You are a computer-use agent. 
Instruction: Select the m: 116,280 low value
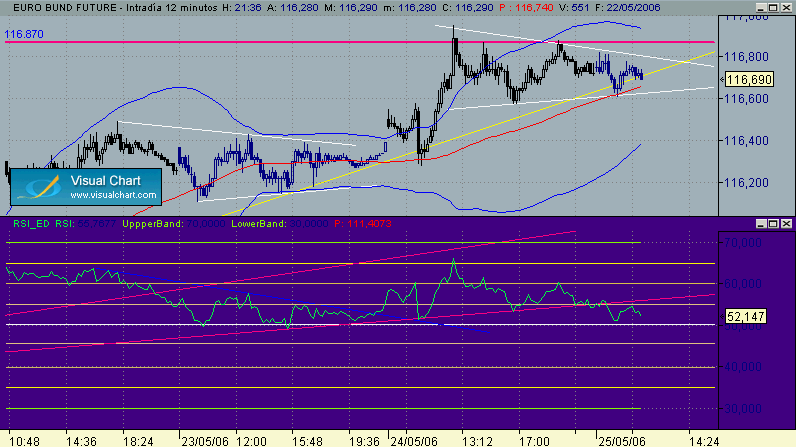tap(408, 8)
